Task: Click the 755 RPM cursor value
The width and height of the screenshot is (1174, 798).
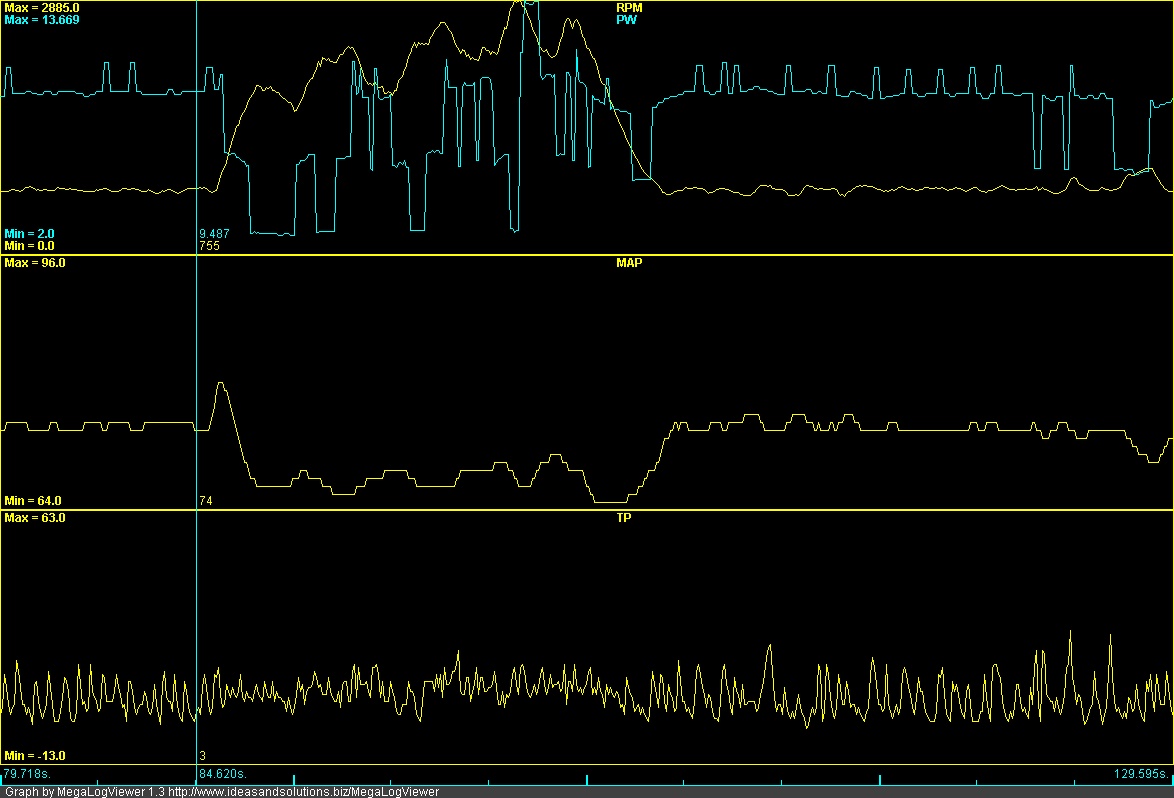Action: (x=209, y=245)
